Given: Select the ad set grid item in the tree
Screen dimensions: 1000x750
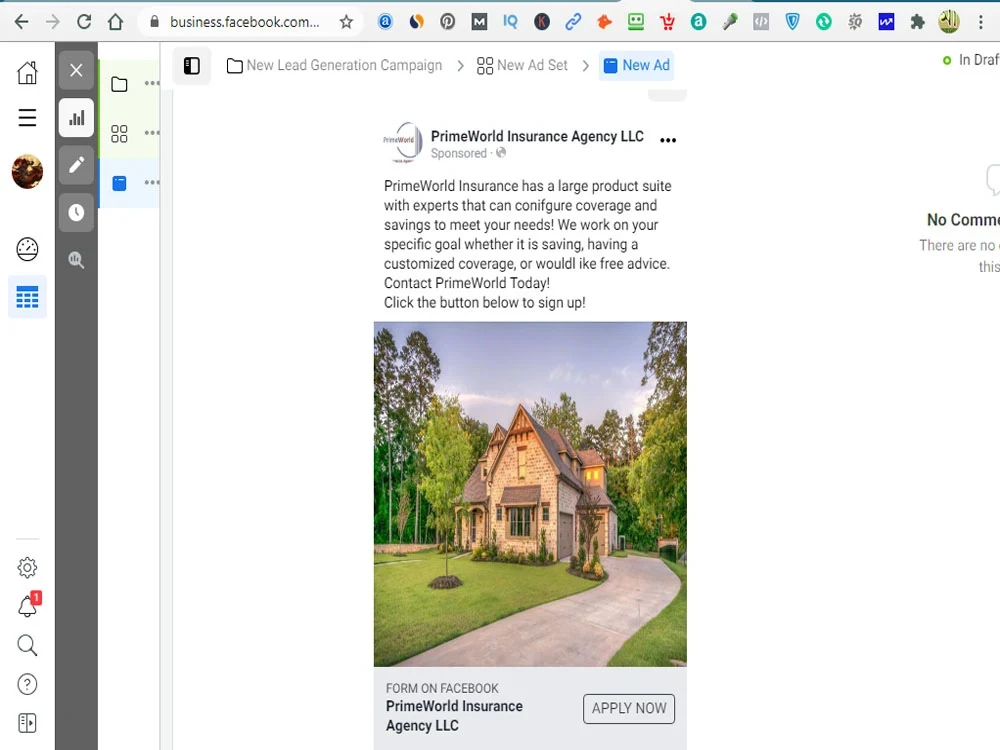Looking at the screenshot, I should [119, 133].
